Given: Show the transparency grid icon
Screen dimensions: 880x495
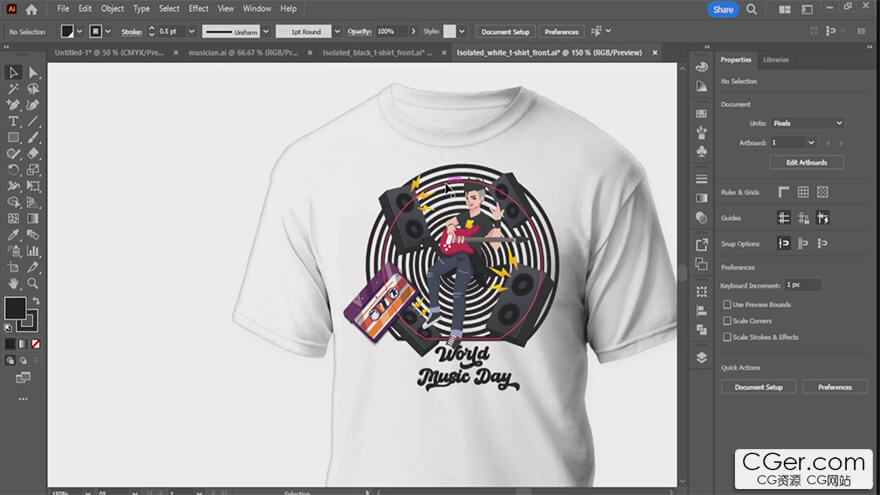Looking at the screenshot, I should [822, 192].
